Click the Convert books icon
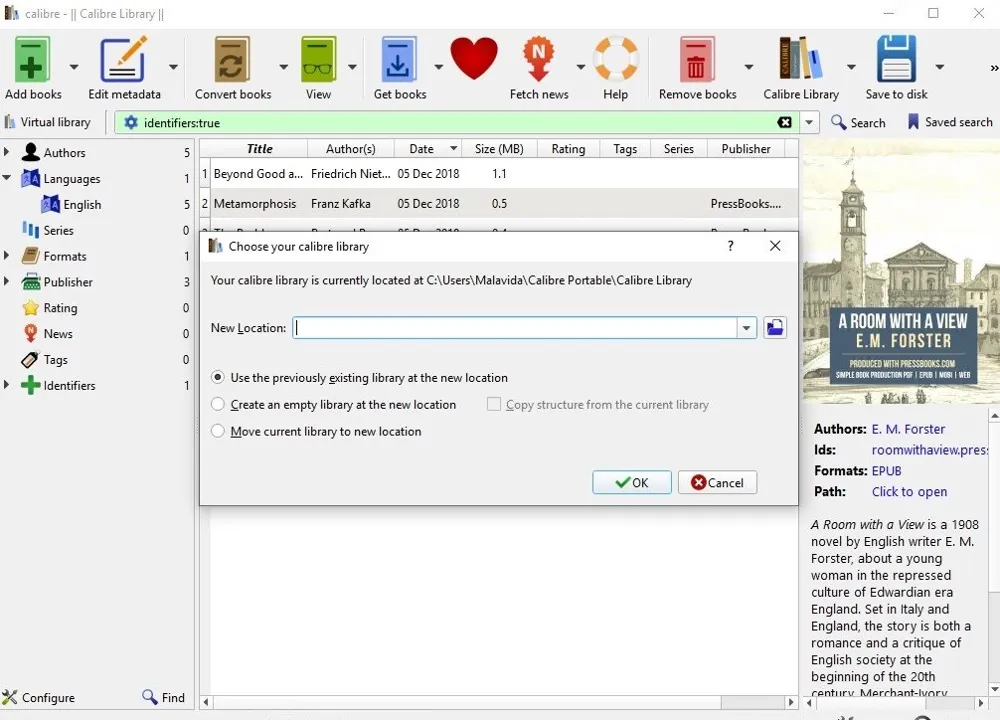Screen dimensions: 1000x720 232,60
